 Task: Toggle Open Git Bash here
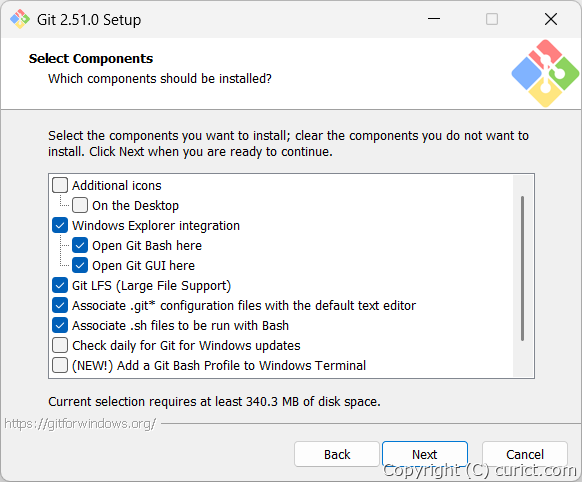[80, 245]
